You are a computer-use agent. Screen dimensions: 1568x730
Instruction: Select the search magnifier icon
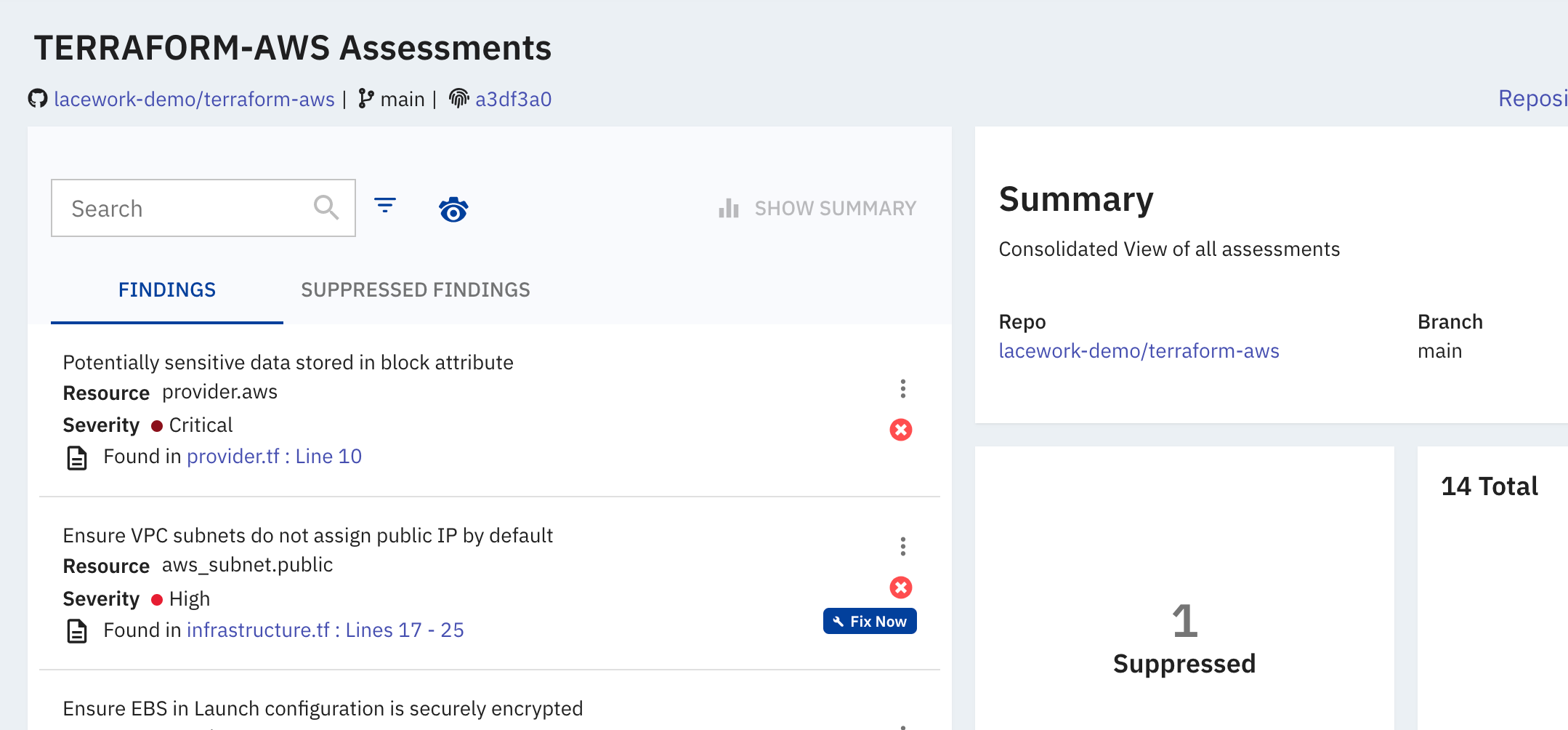click(326, 207)
